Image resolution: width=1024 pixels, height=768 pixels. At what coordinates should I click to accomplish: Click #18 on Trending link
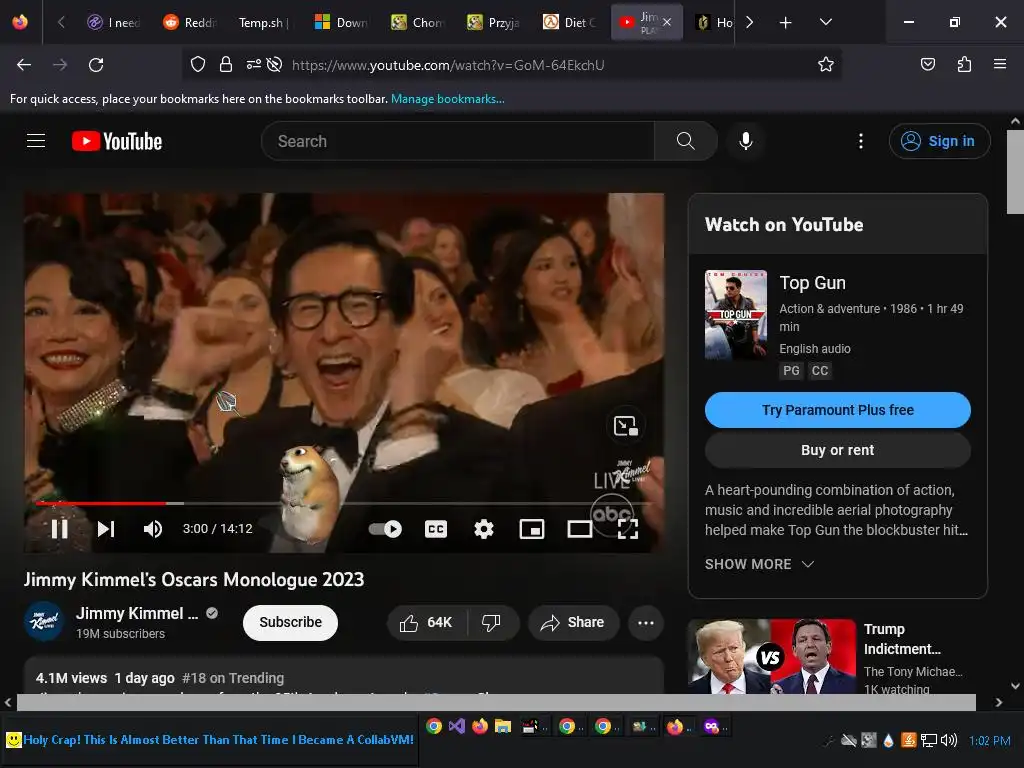(x=233, y=678)
